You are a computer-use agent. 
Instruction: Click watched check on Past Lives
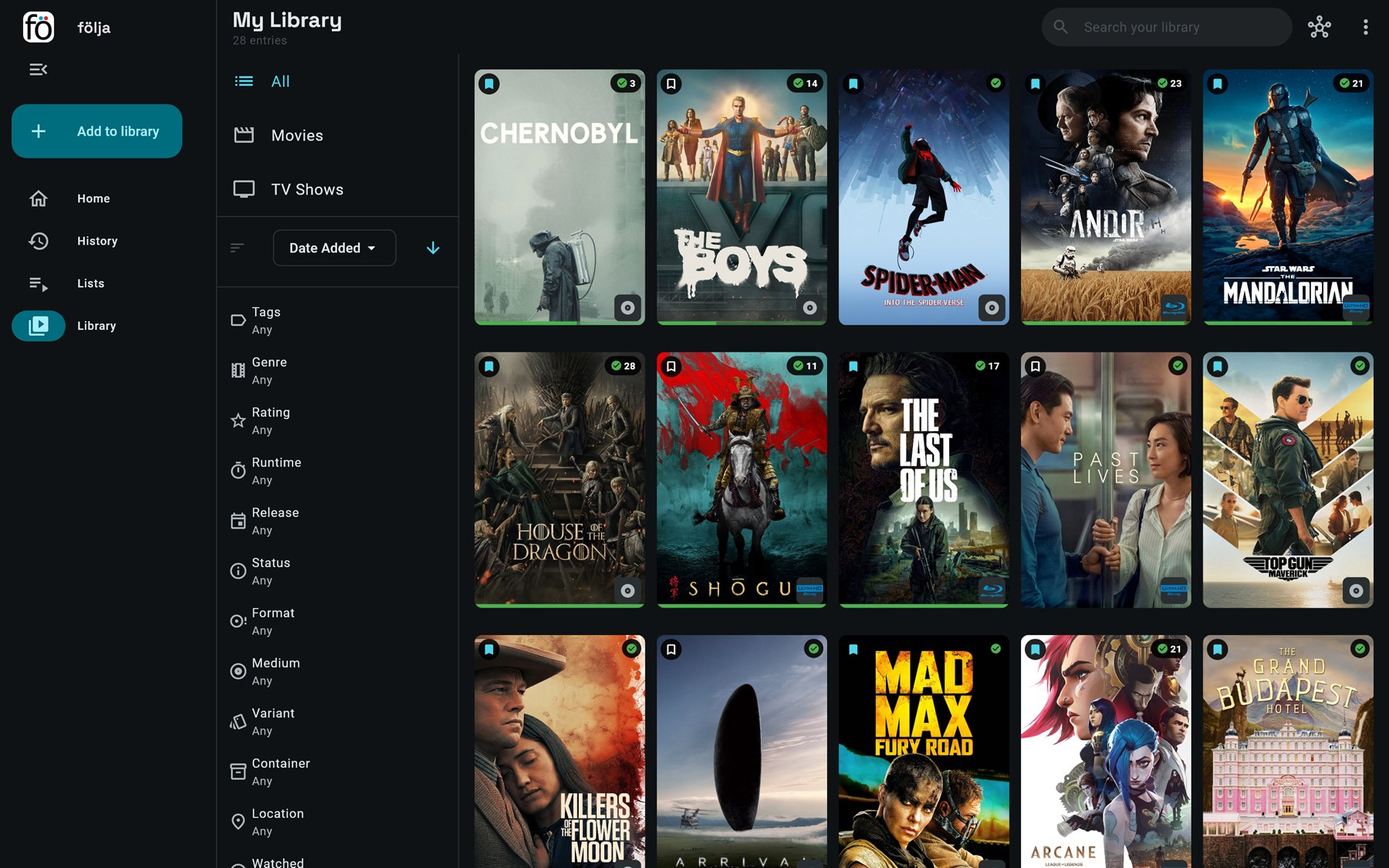coord(1178,366)
